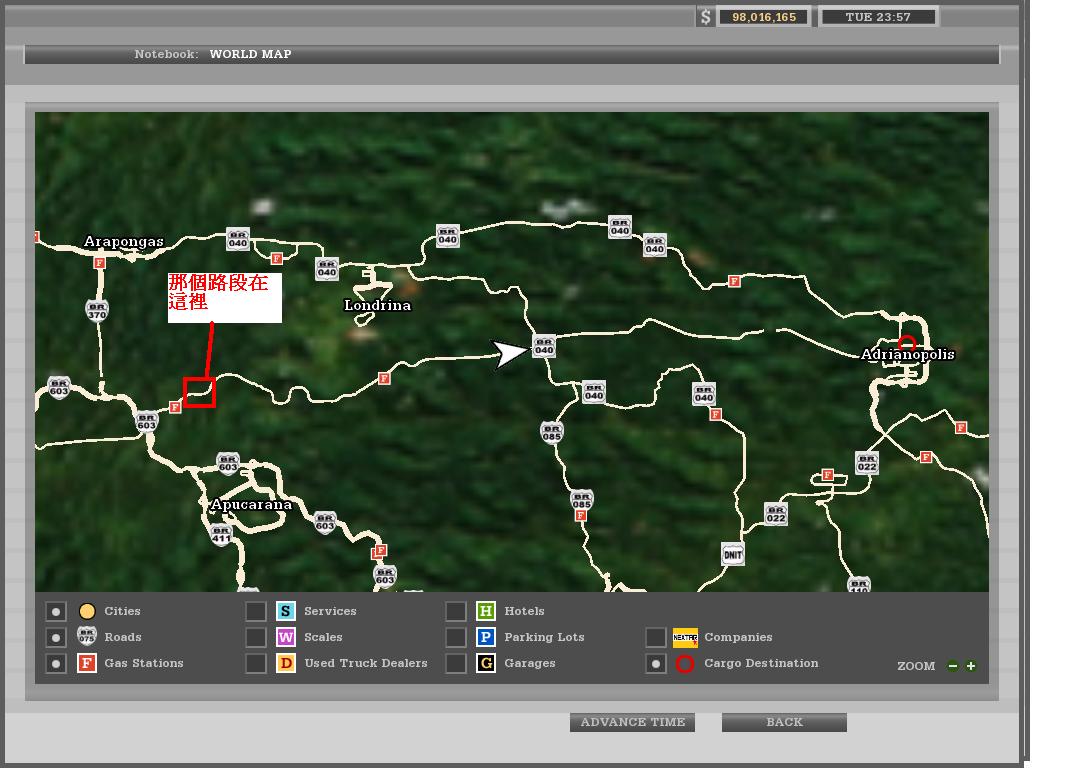Toggle the Roads checkbox
The width and height of the screenshot is (1090, 768).
click(x=56, y=637)
